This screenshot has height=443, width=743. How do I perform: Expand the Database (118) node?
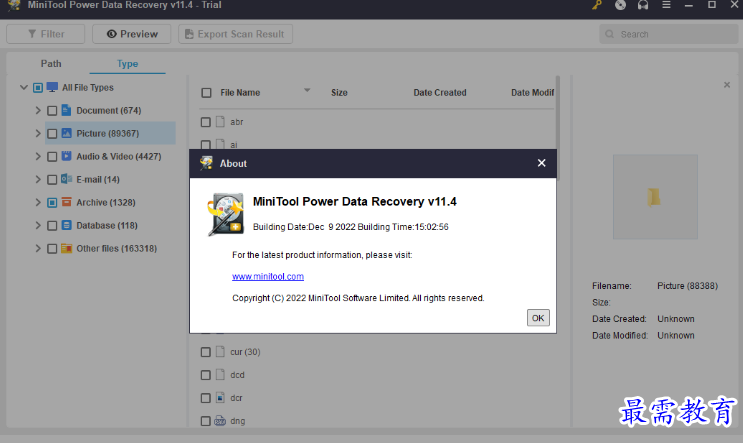38,225
